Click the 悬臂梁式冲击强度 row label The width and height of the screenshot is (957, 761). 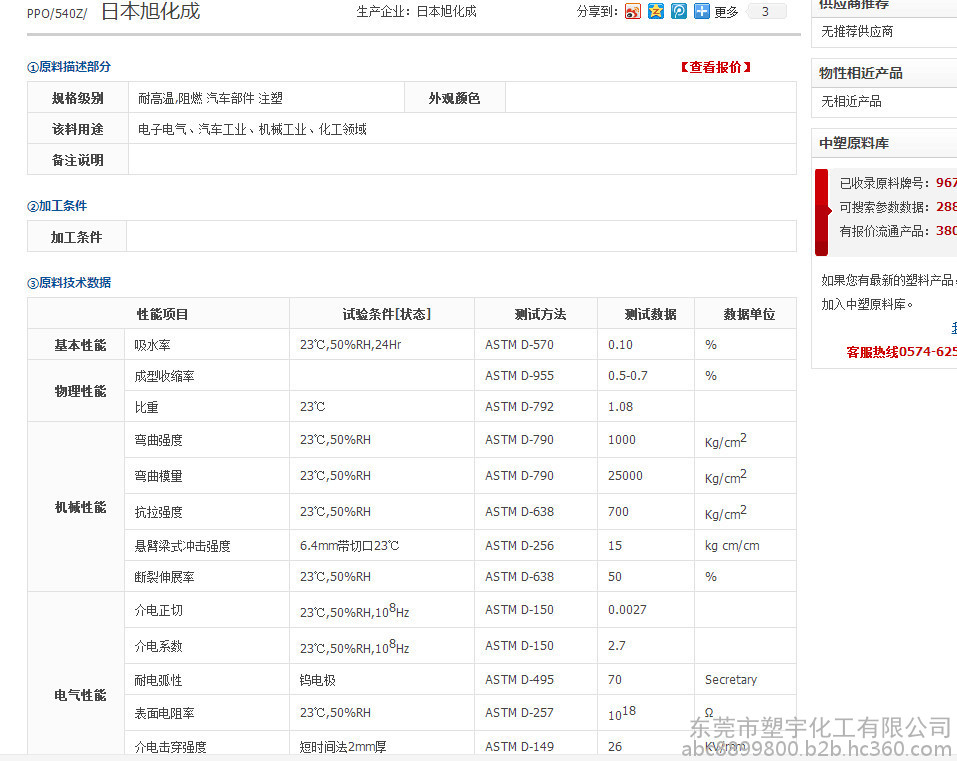182,546
